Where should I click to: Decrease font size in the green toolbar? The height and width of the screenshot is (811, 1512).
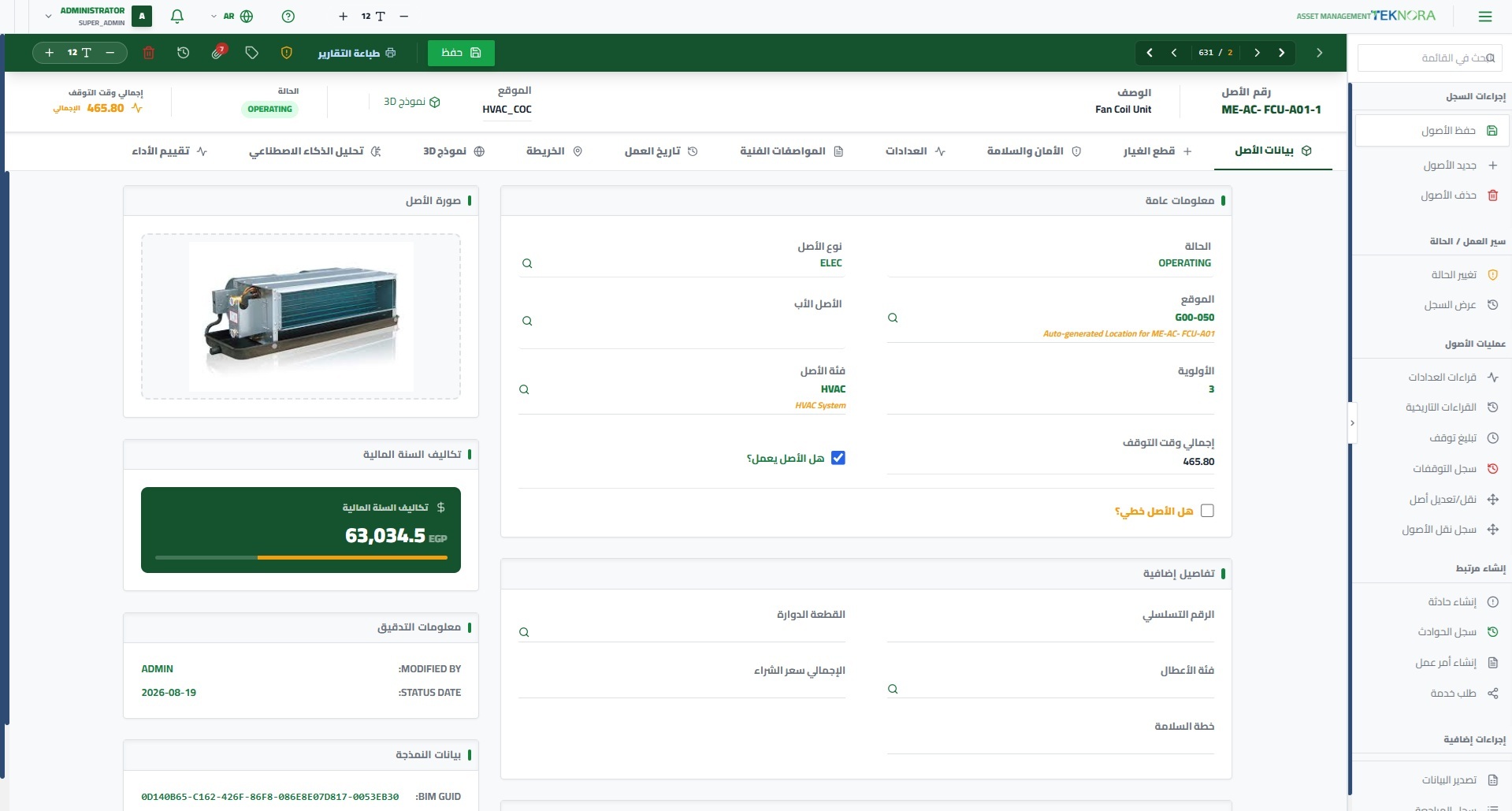110,53
